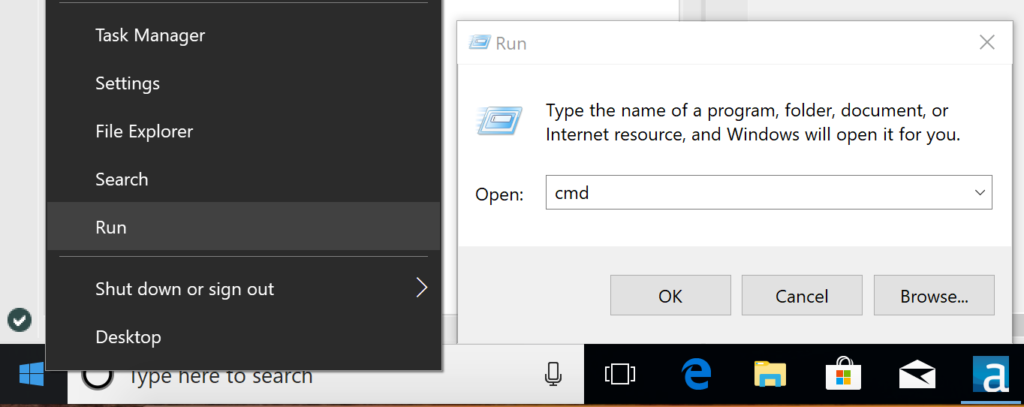The width and height of the screenshot is (1024, 407).
Task: Click the green checkmark status badge
Action: click(x=19, y=320)
